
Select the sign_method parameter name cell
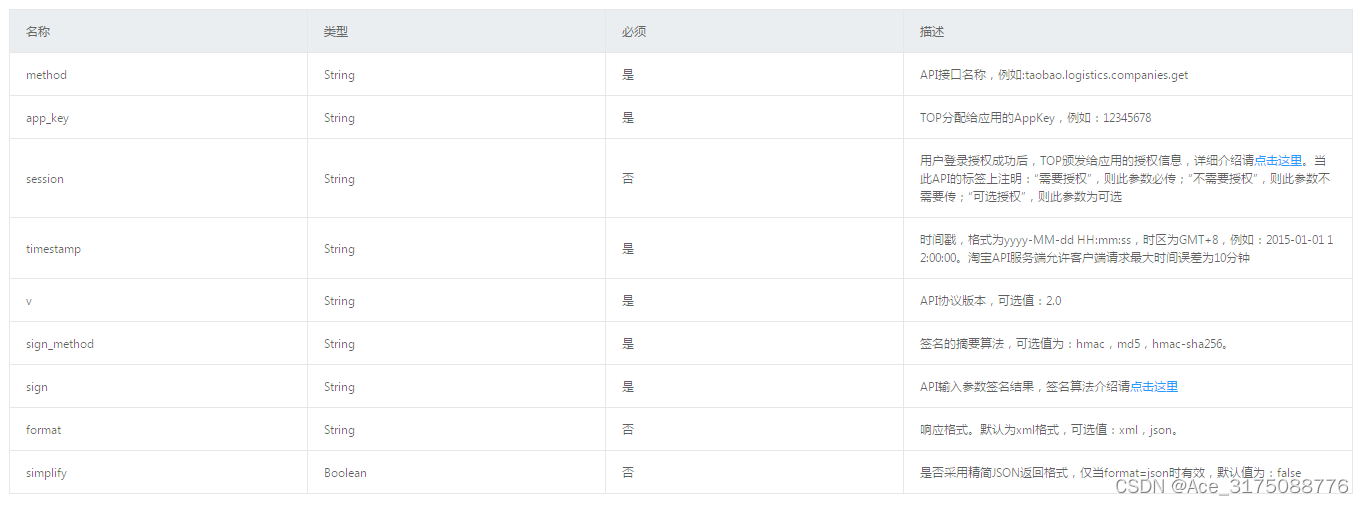coord(59,344)
